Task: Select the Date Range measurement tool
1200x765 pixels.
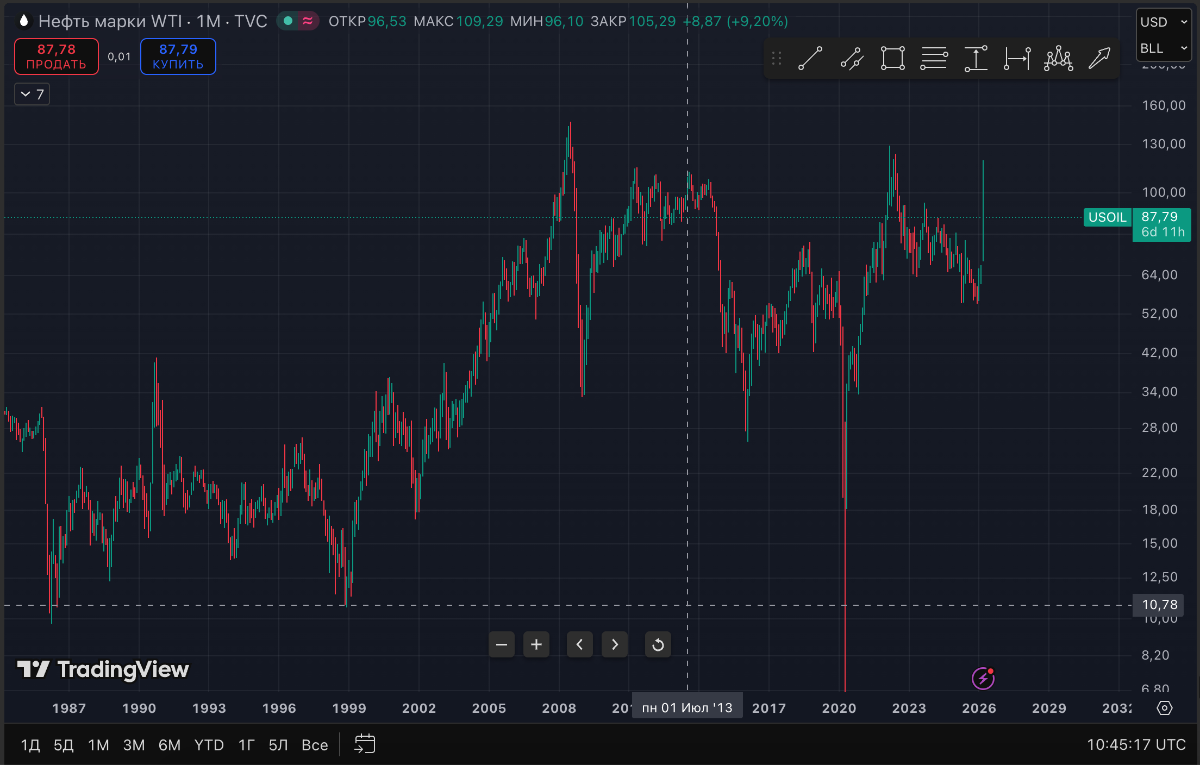Action: pos(1016,58)
